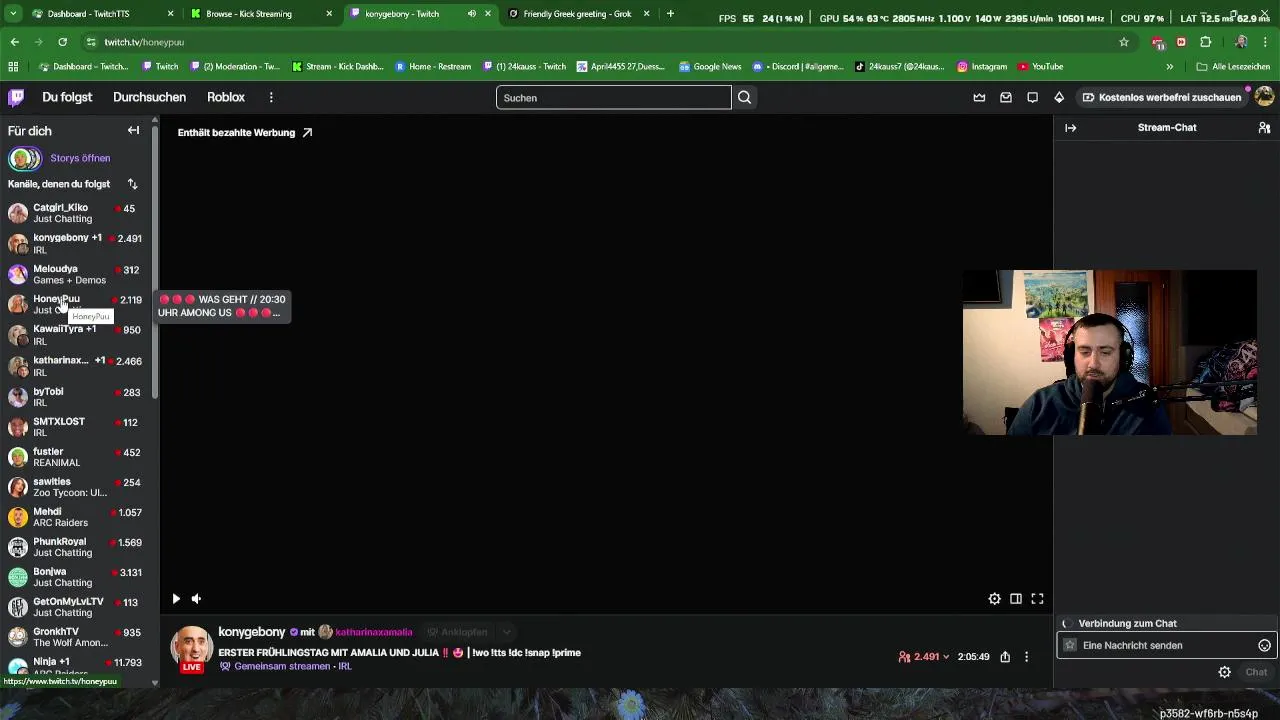The image size is (1280, 720).
Task: Open the paid promotion info arrow link
Action: 307,132
